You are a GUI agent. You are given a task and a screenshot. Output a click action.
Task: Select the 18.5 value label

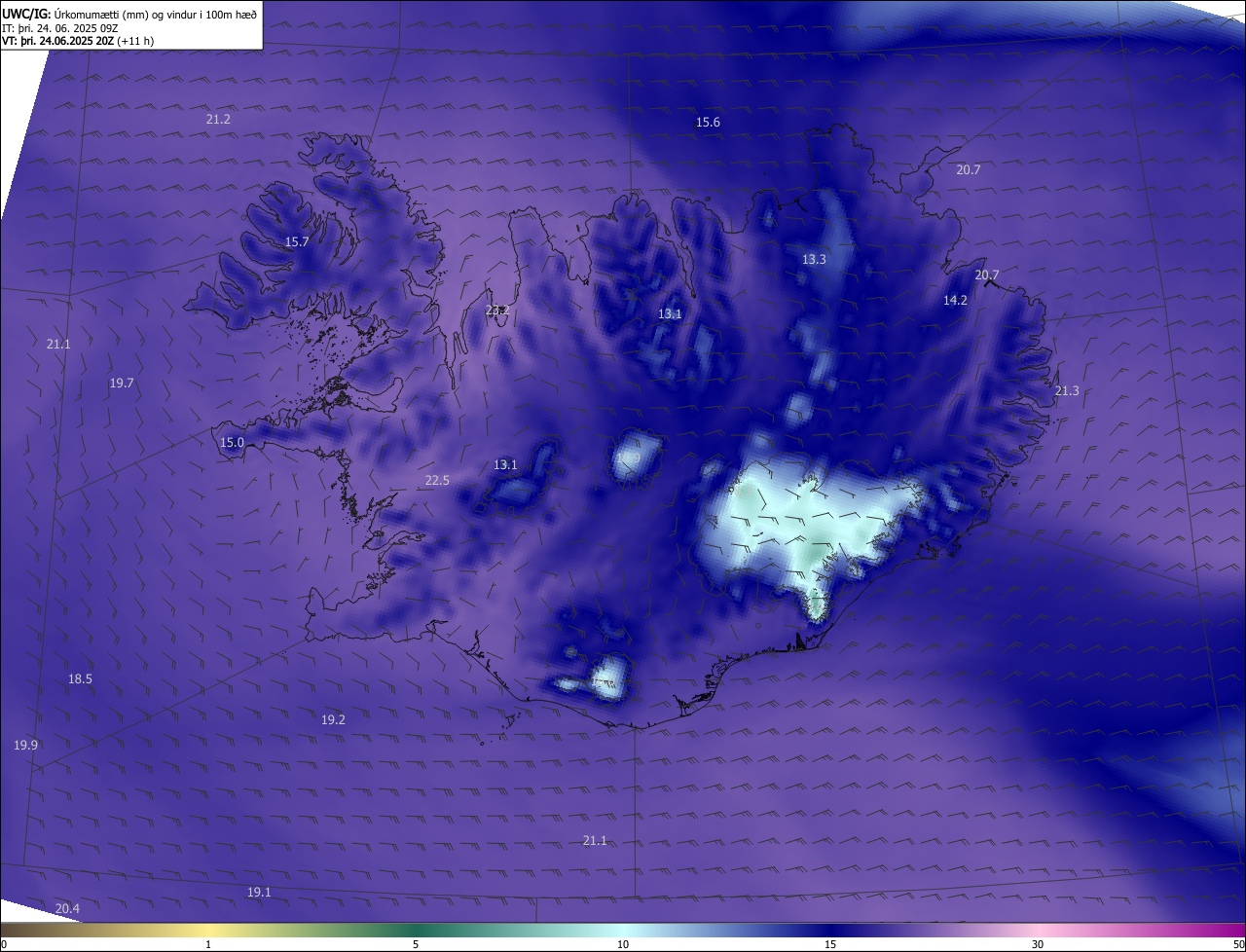[x=80, y=678]
